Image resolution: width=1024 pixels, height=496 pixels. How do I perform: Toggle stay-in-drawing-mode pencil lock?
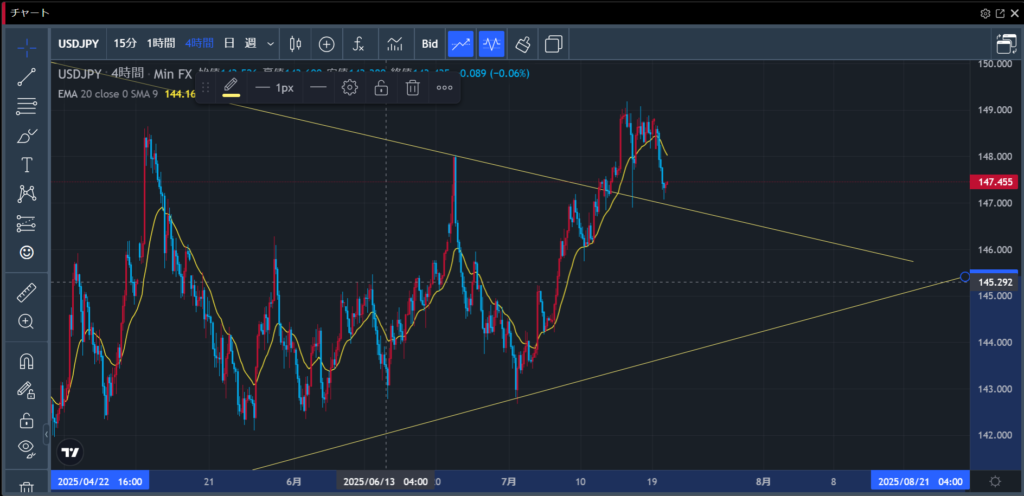click(26, 390)
